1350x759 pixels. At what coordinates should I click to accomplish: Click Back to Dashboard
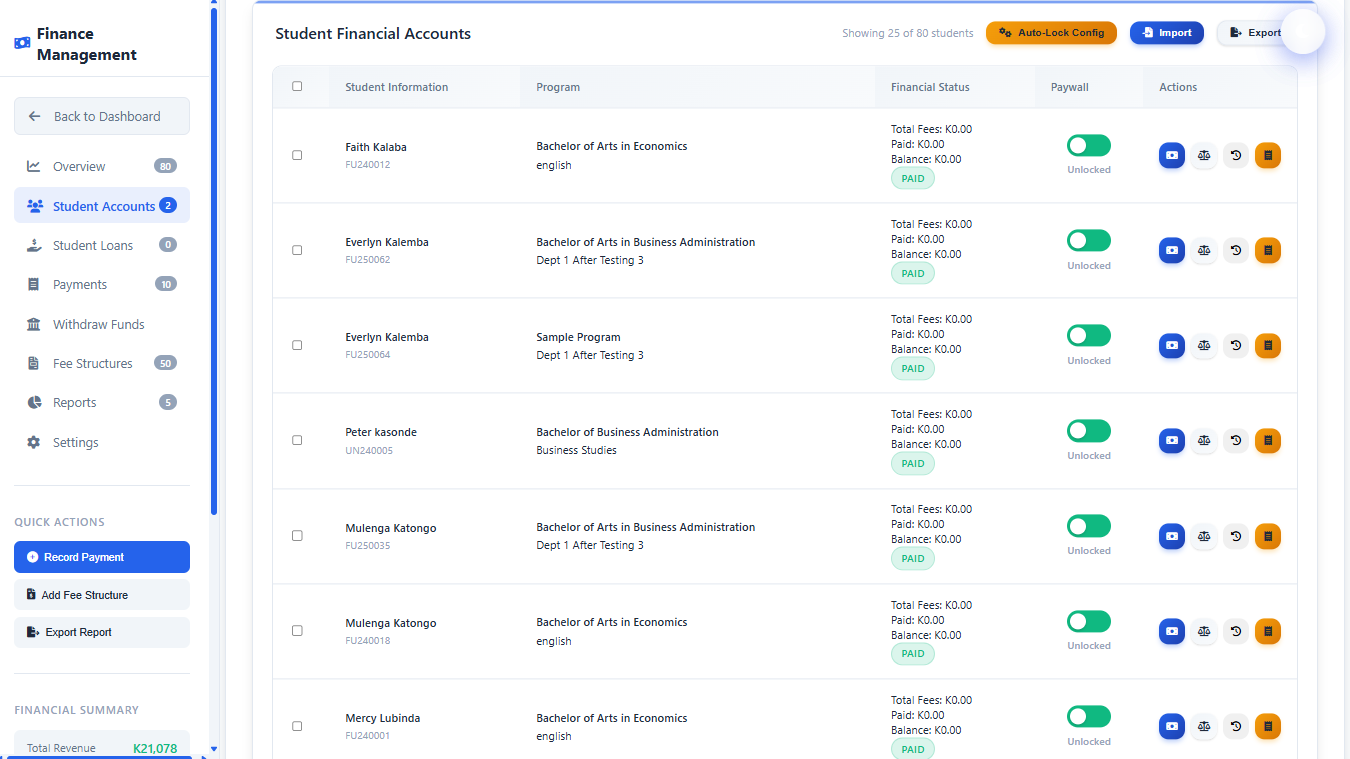pos(102,116)
